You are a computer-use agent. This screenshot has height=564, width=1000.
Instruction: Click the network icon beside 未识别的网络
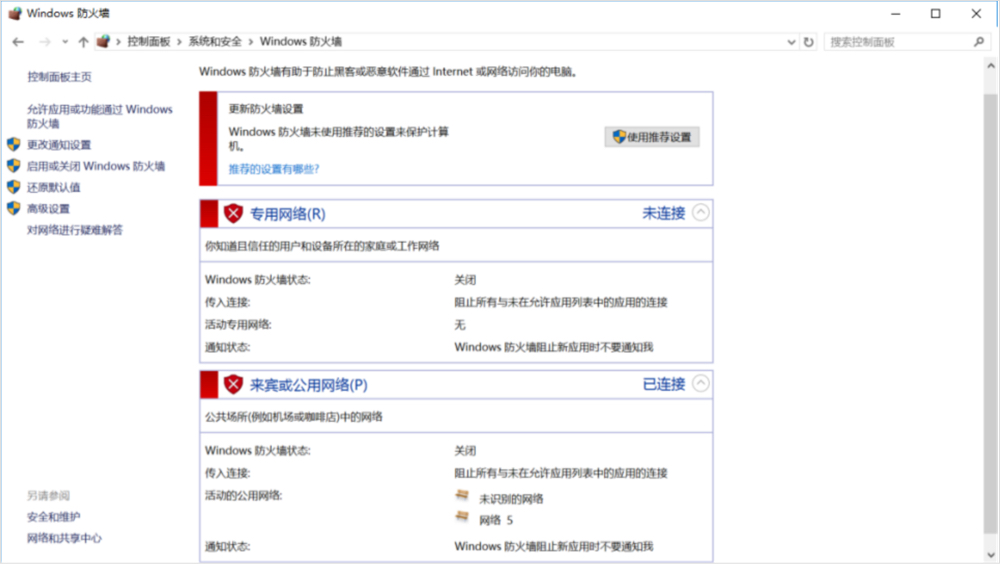click(462, 495)
